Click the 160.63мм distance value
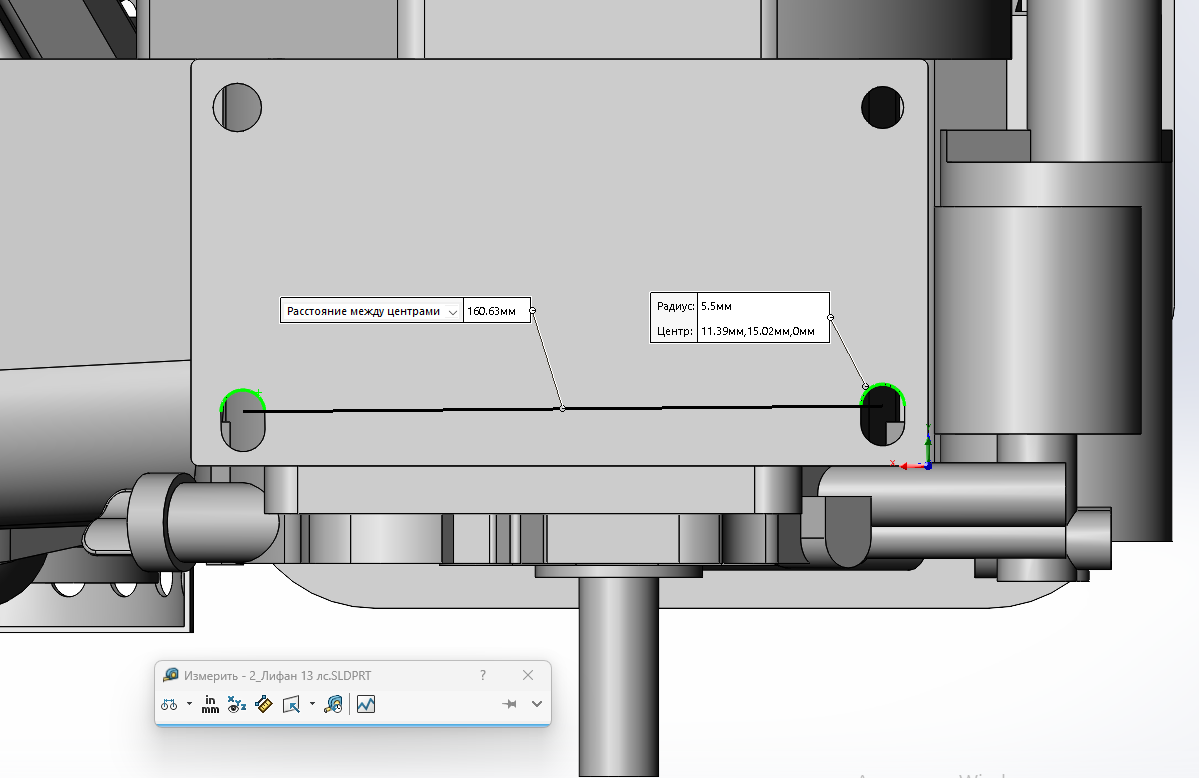This screenshot has width=1199, height=778. (x=491, y=311)
